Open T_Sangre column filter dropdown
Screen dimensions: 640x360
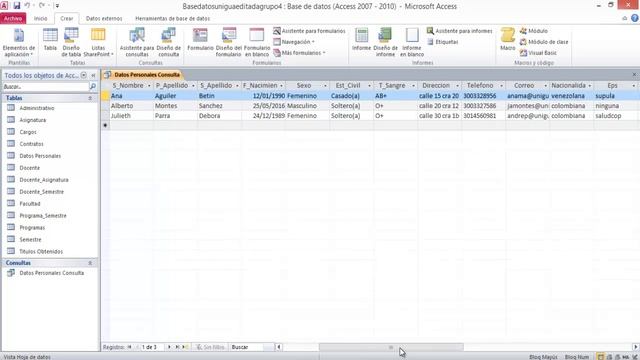point(413,86)
